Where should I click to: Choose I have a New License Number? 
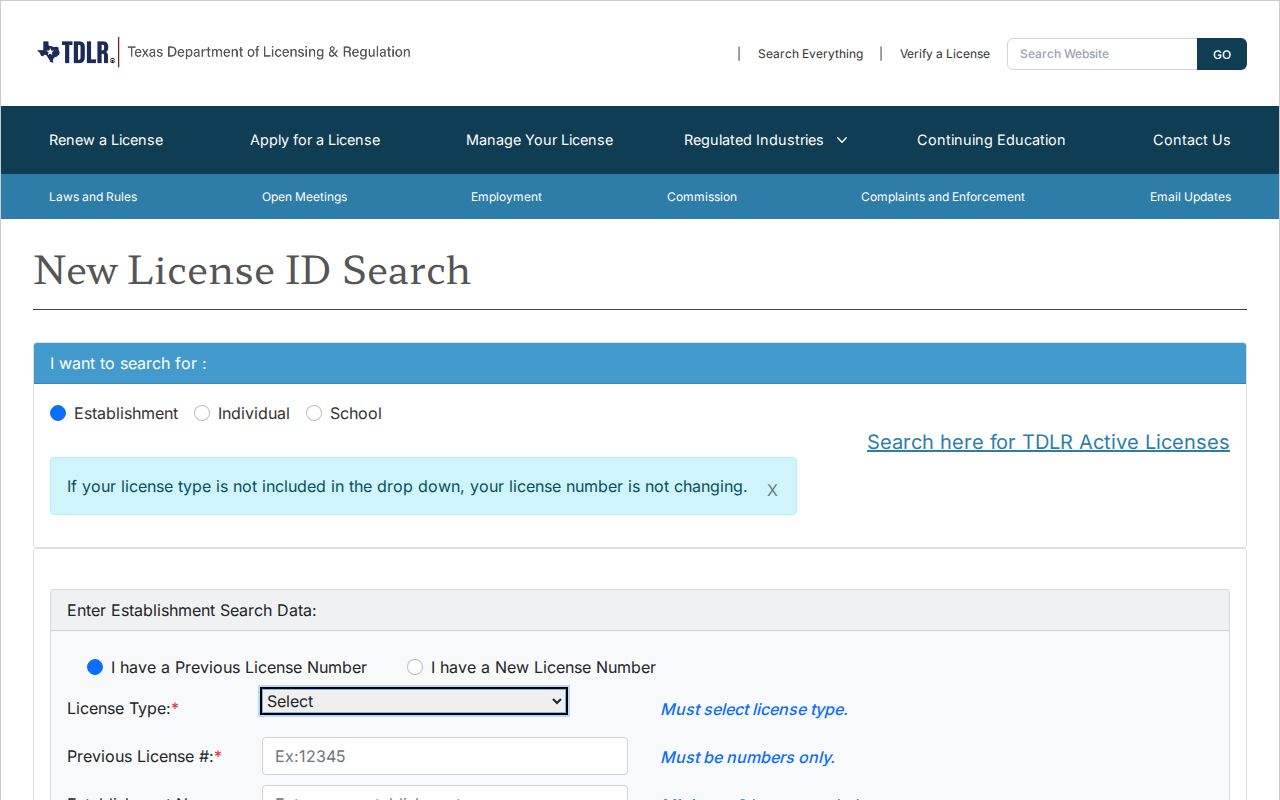click(415, 667)
